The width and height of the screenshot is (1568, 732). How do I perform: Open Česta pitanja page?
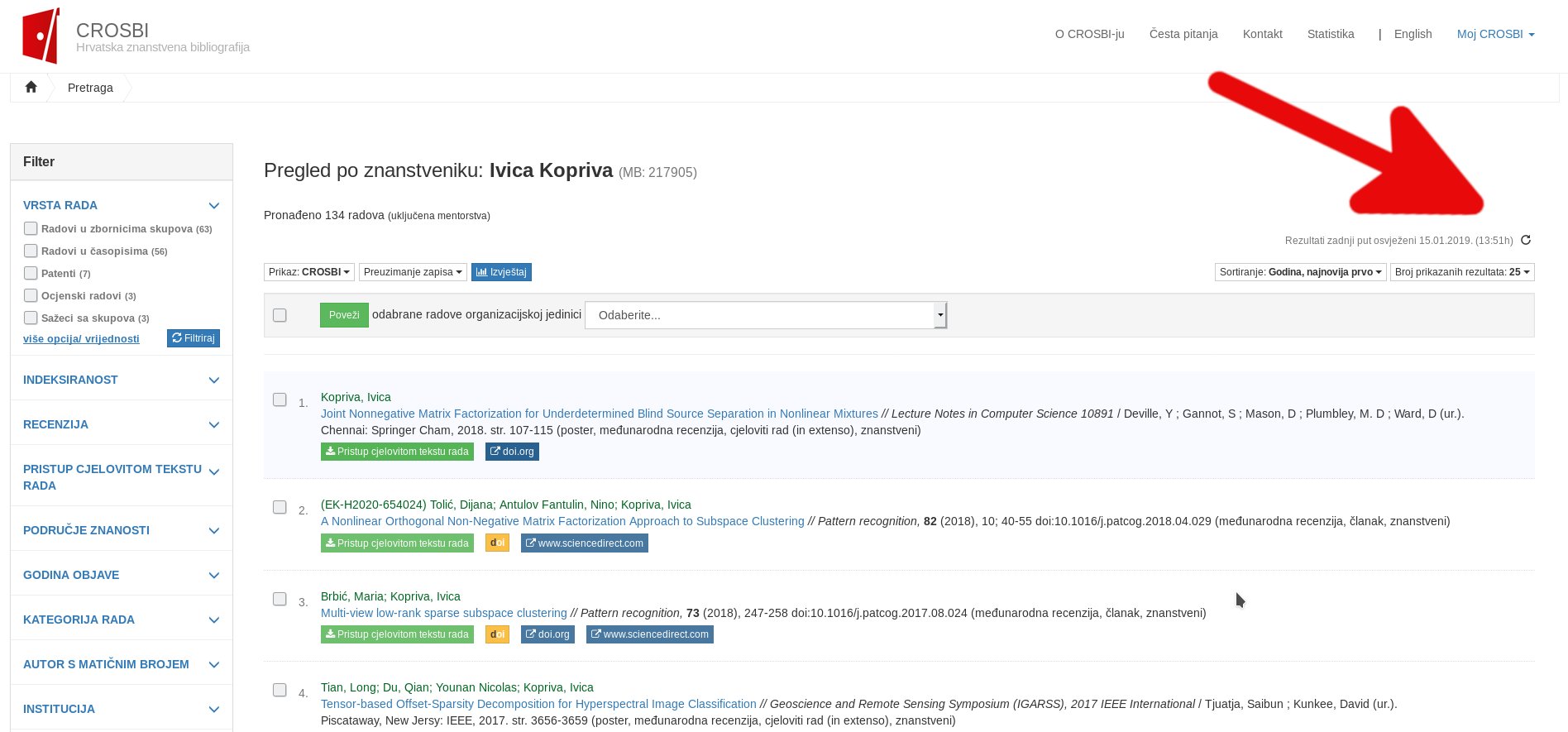coord(1183,34)
